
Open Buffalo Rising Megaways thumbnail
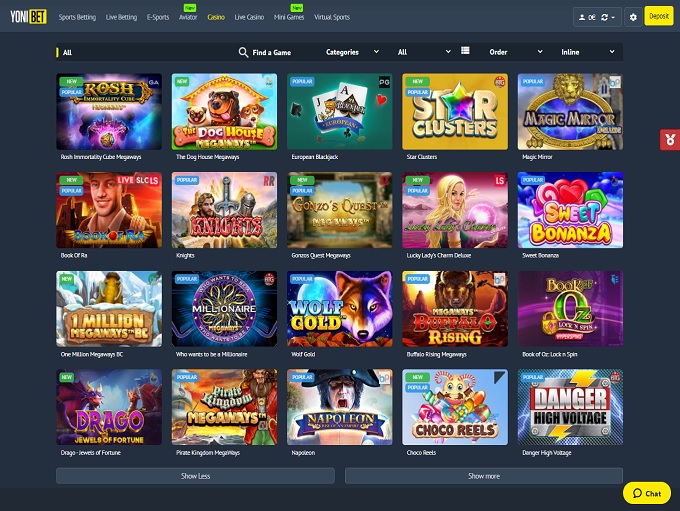tap(455, 309)
